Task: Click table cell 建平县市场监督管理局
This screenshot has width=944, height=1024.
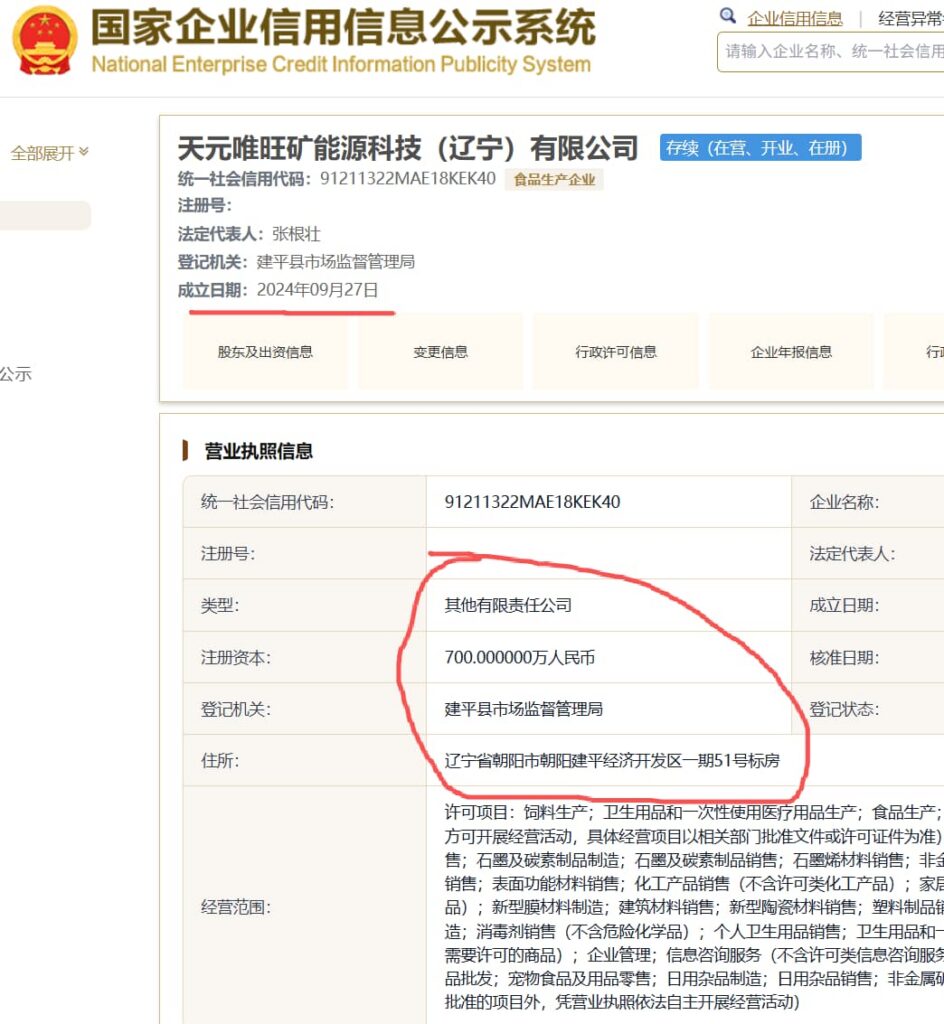Action: point(524,709)
